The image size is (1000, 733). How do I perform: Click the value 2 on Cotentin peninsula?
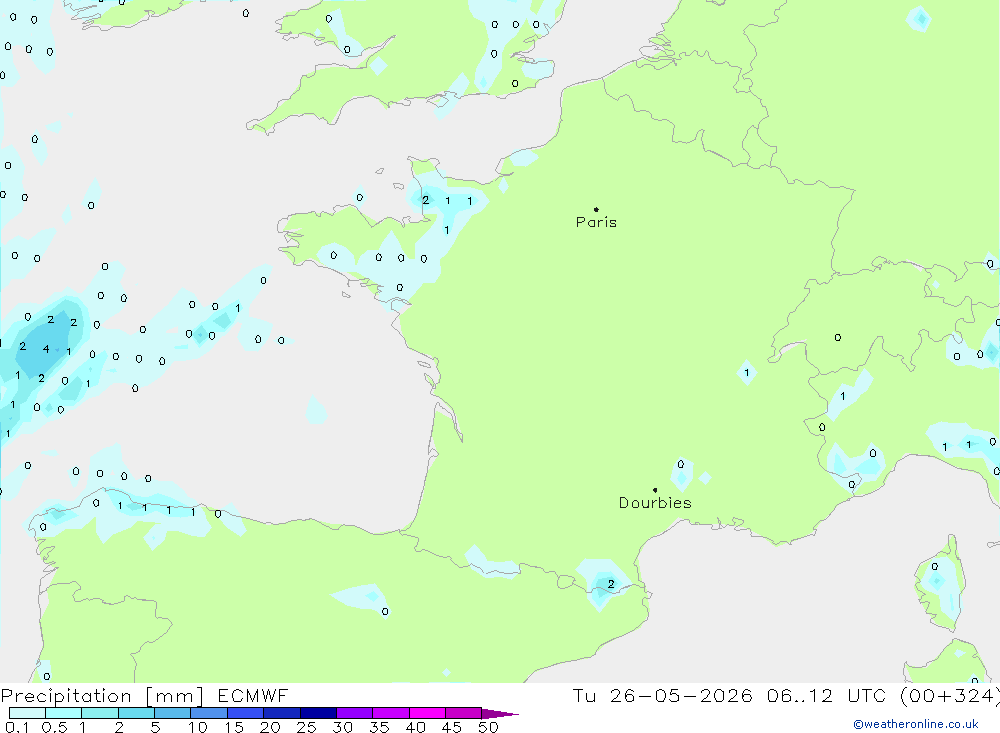[425, 200]
